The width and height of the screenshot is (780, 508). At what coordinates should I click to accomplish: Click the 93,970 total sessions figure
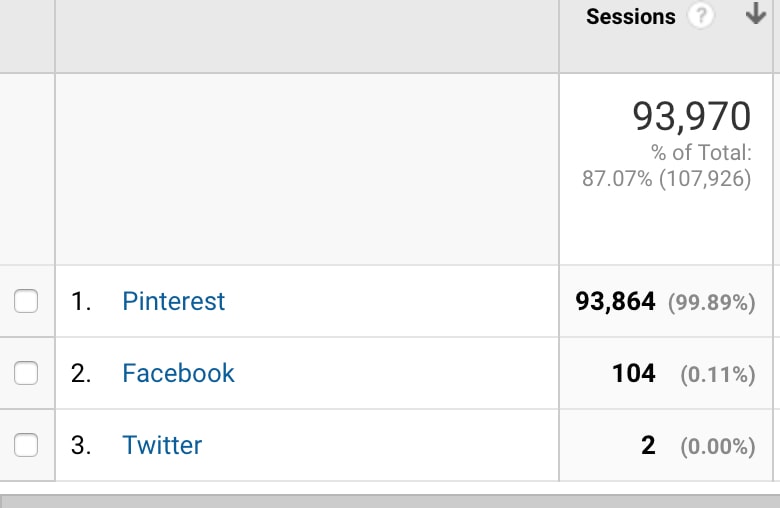click(x=691, y=116)
